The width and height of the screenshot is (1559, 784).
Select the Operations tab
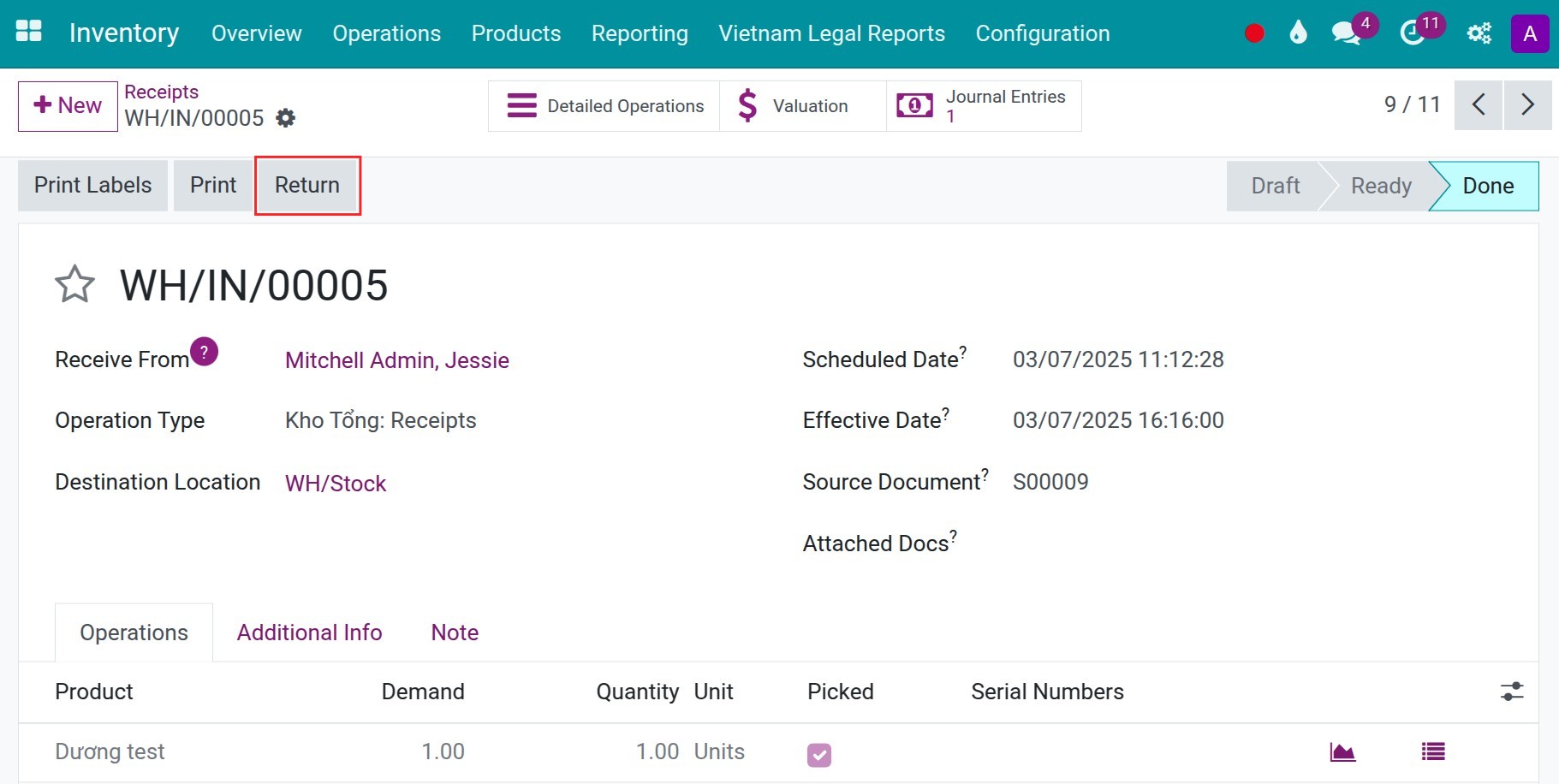pos(134,633)
